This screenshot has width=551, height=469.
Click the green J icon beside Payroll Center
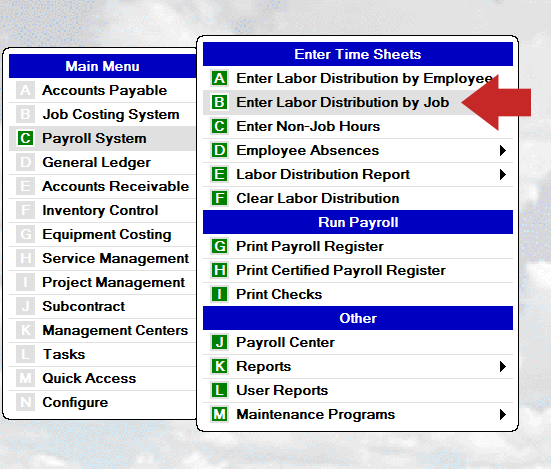click(220, 342)
